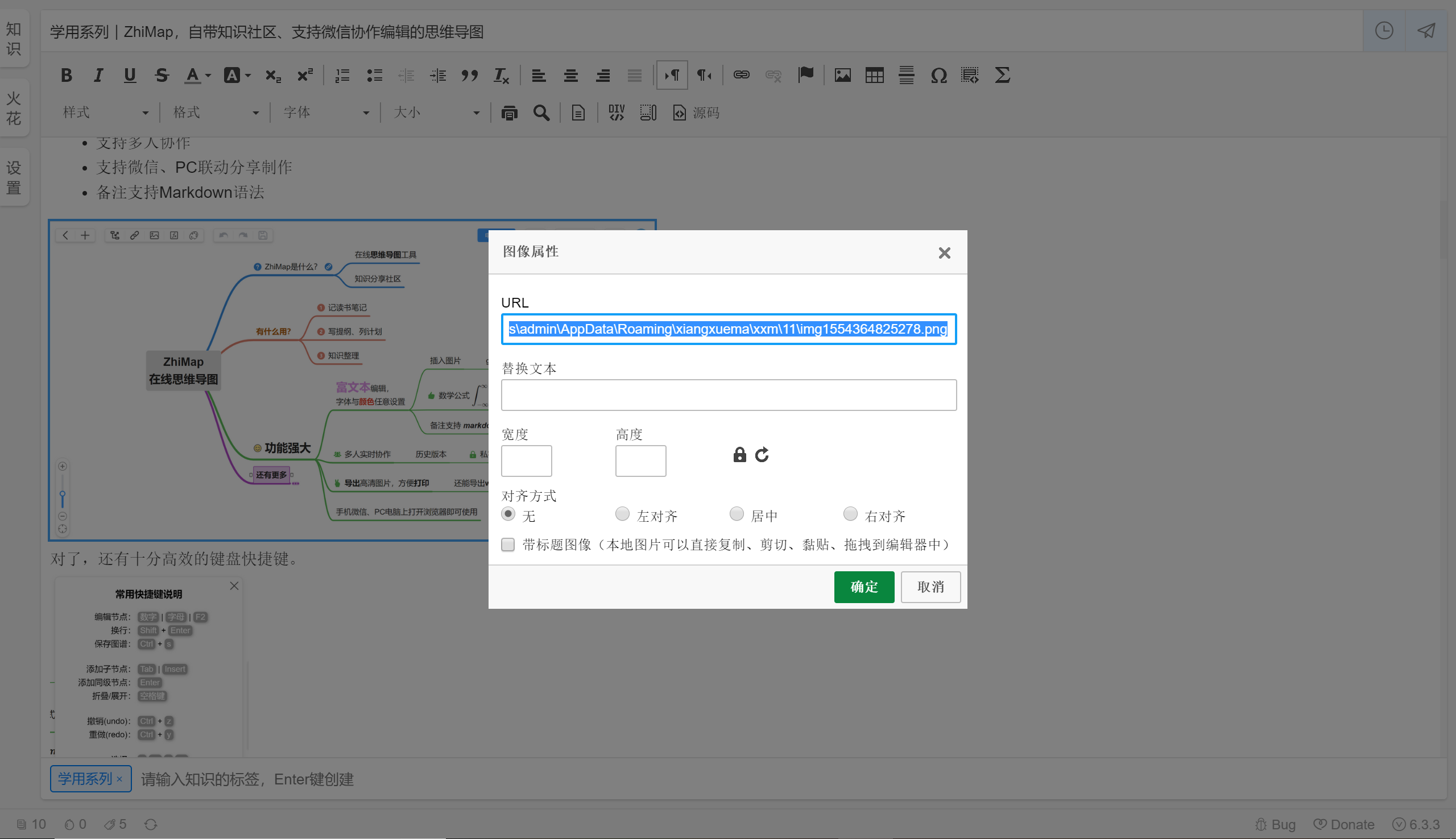Remove text formatting

tap(502, 76)
